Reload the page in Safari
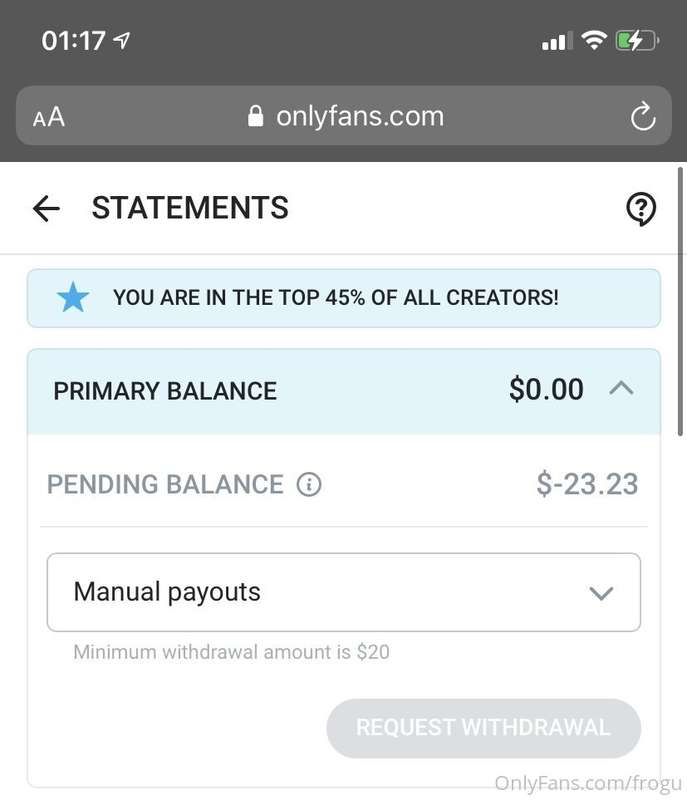This screenshot has height=800, width=687. point(642,117)
